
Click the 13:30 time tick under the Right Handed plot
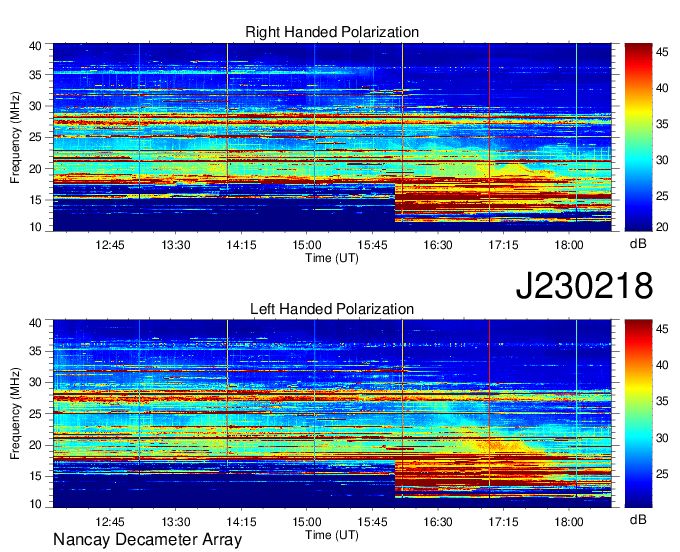(x=176, y=245)
